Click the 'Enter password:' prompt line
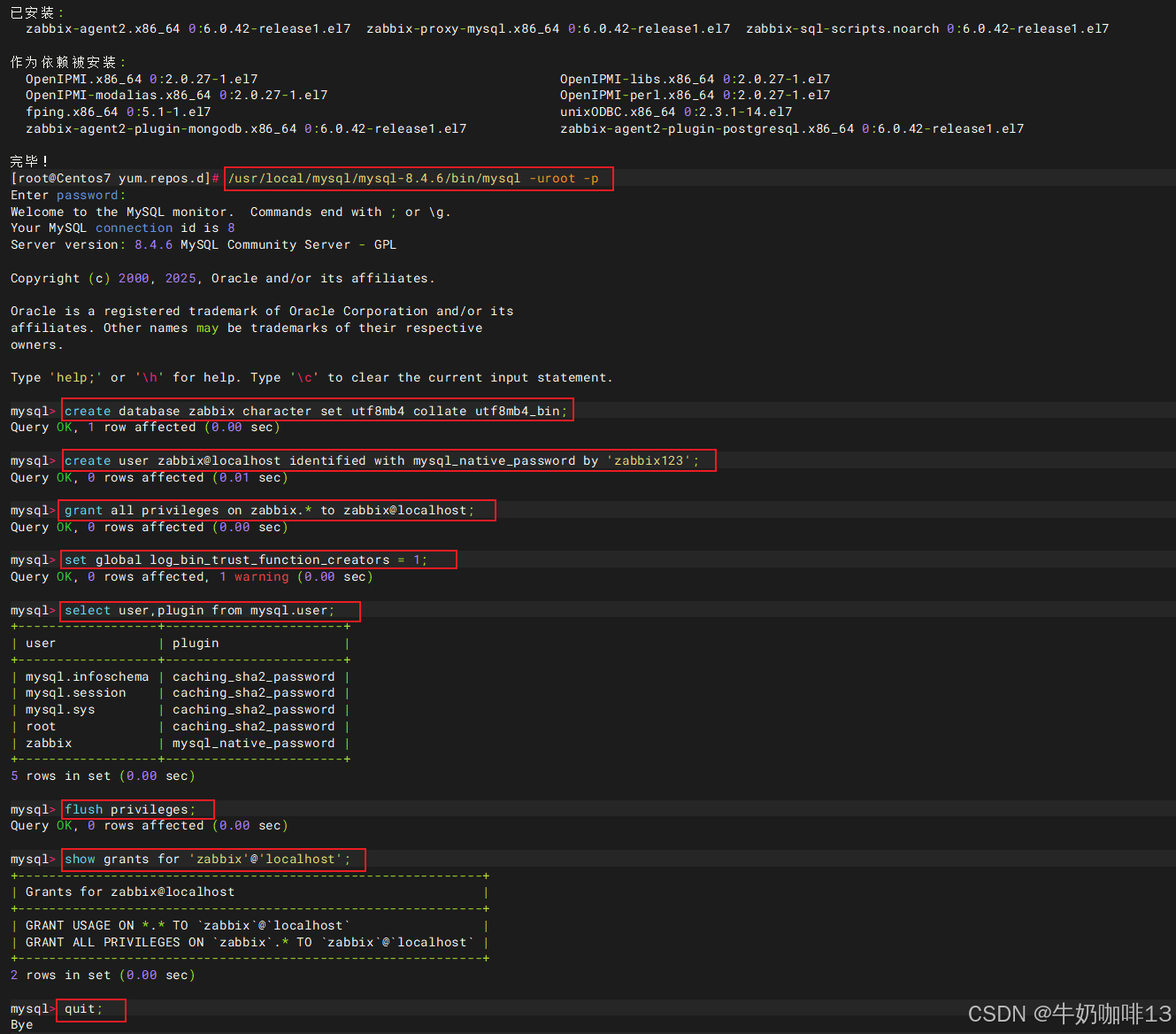Image resolution: width=1176 pixels, height=1034 pixels. click(68, 195)
